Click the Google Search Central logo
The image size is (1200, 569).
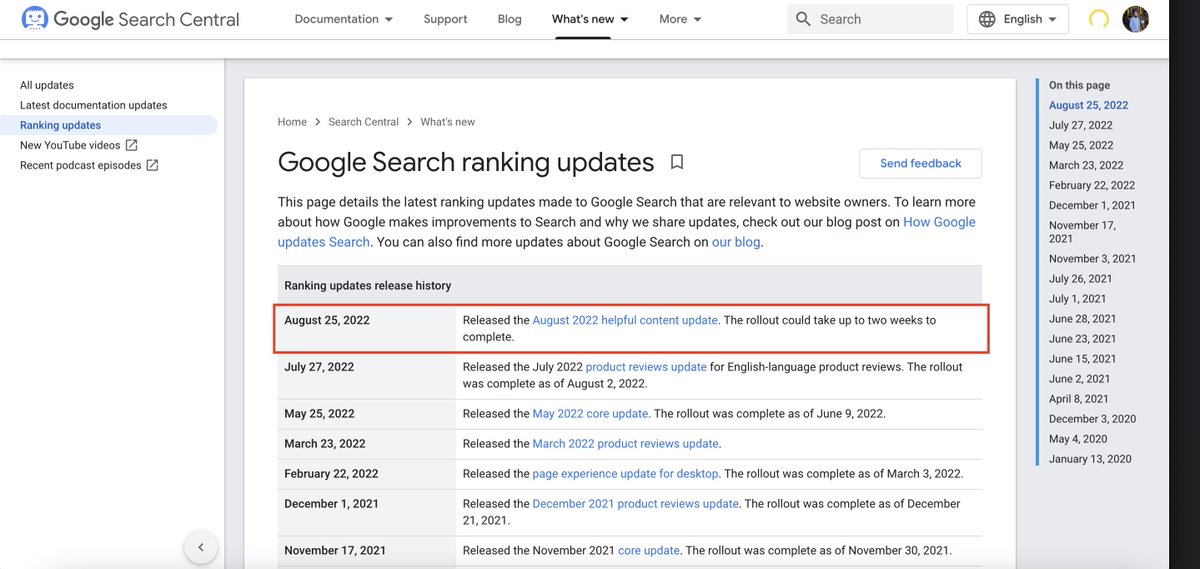[x=131, y=19]
